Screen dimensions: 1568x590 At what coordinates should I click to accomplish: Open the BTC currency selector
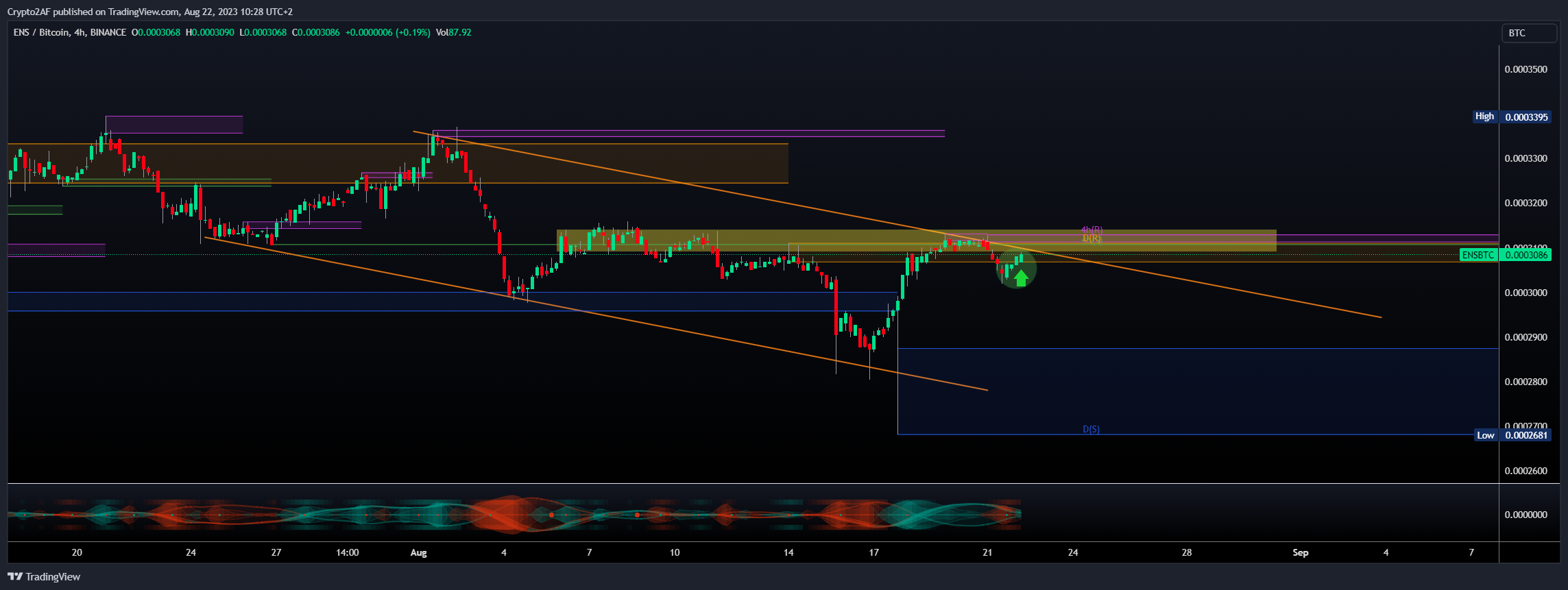[x=1528, y=33]
